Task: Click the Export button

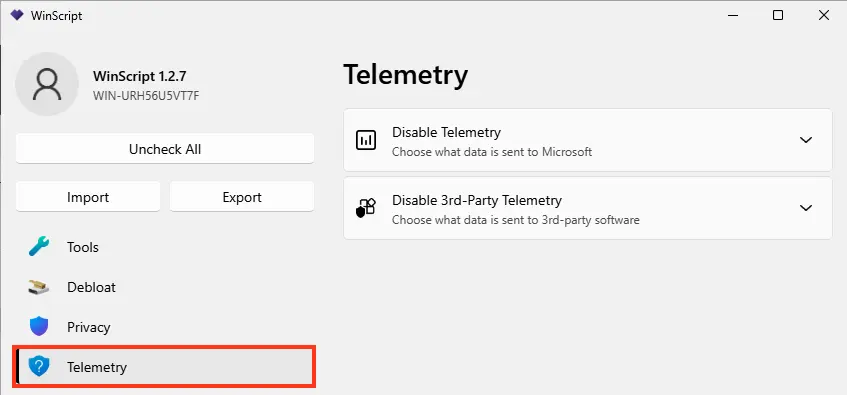Action: [x=242, y=197]
